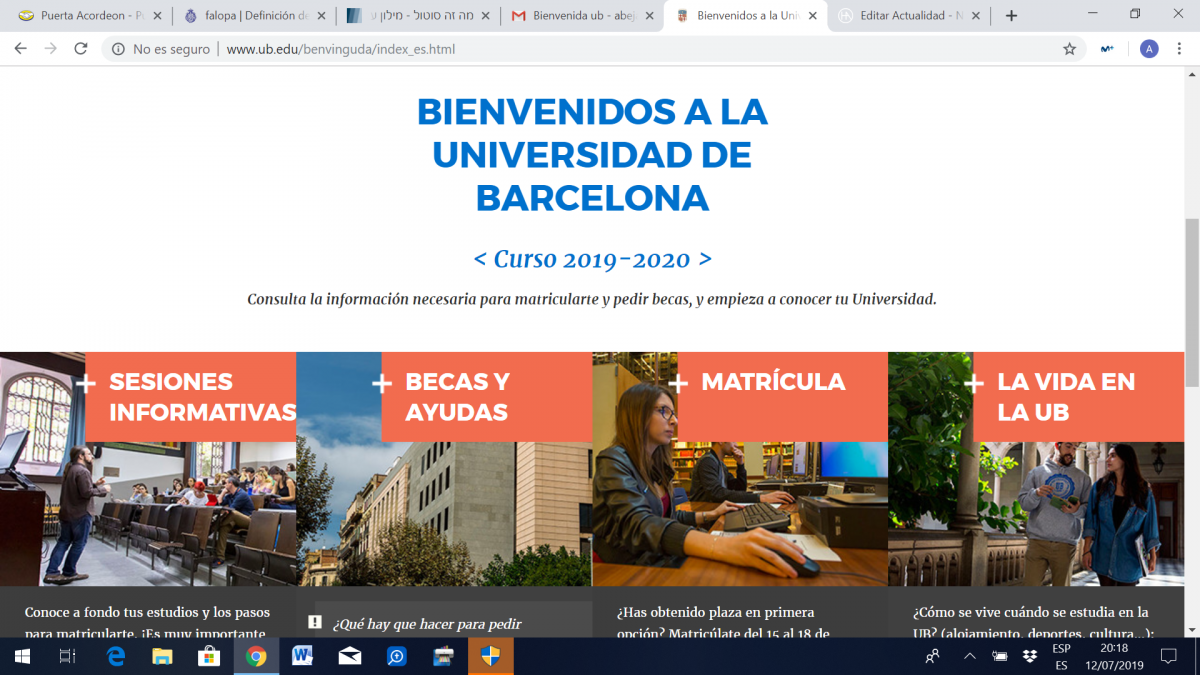The width and height of the screenshot is (1200, 675).
Task: Click the exclamation icon beside '¿Qué hay que hacer'
Action: click(315, 622)
